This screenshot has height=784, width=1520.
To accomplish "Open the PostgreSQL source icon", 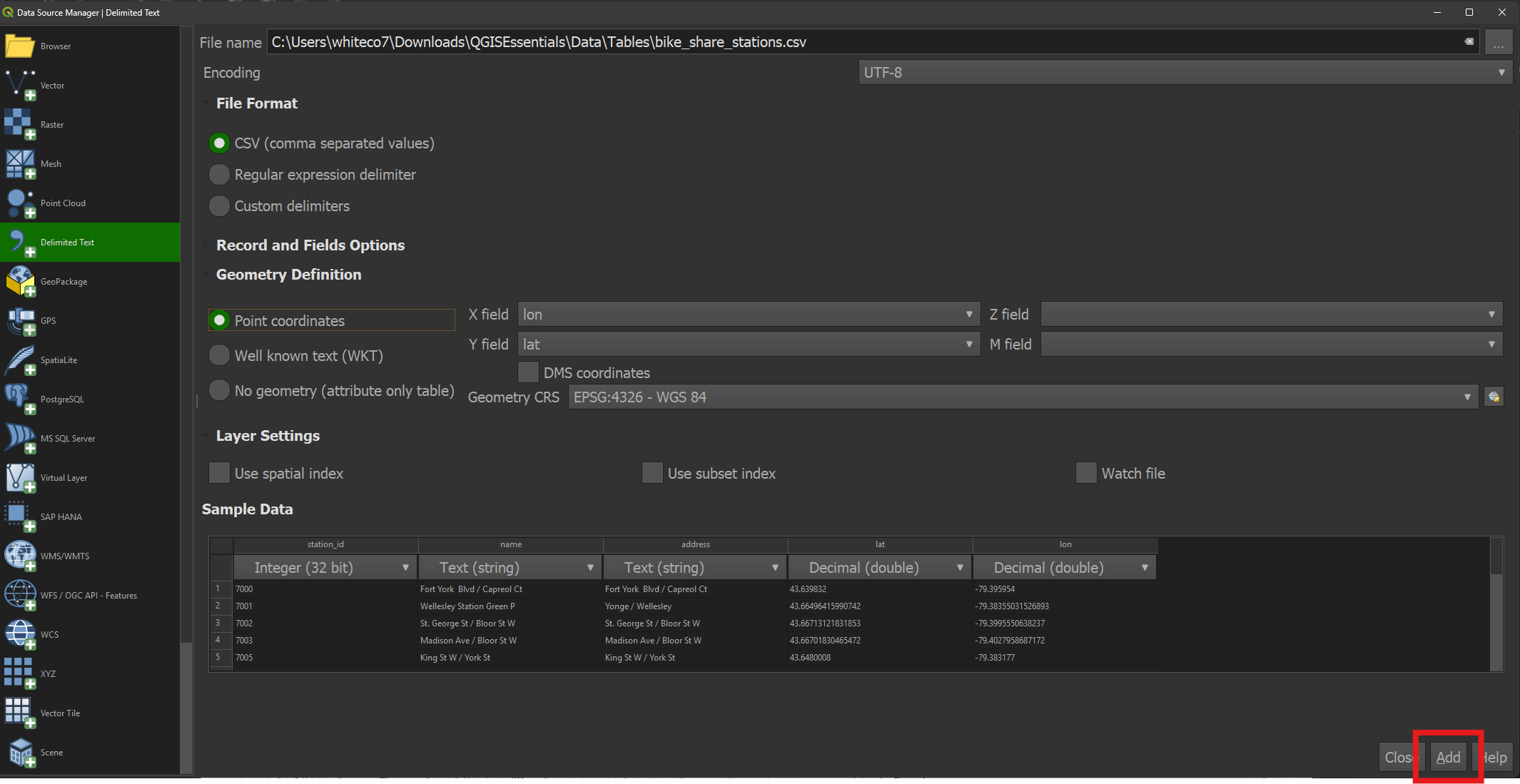I will (x=20, y=399).
